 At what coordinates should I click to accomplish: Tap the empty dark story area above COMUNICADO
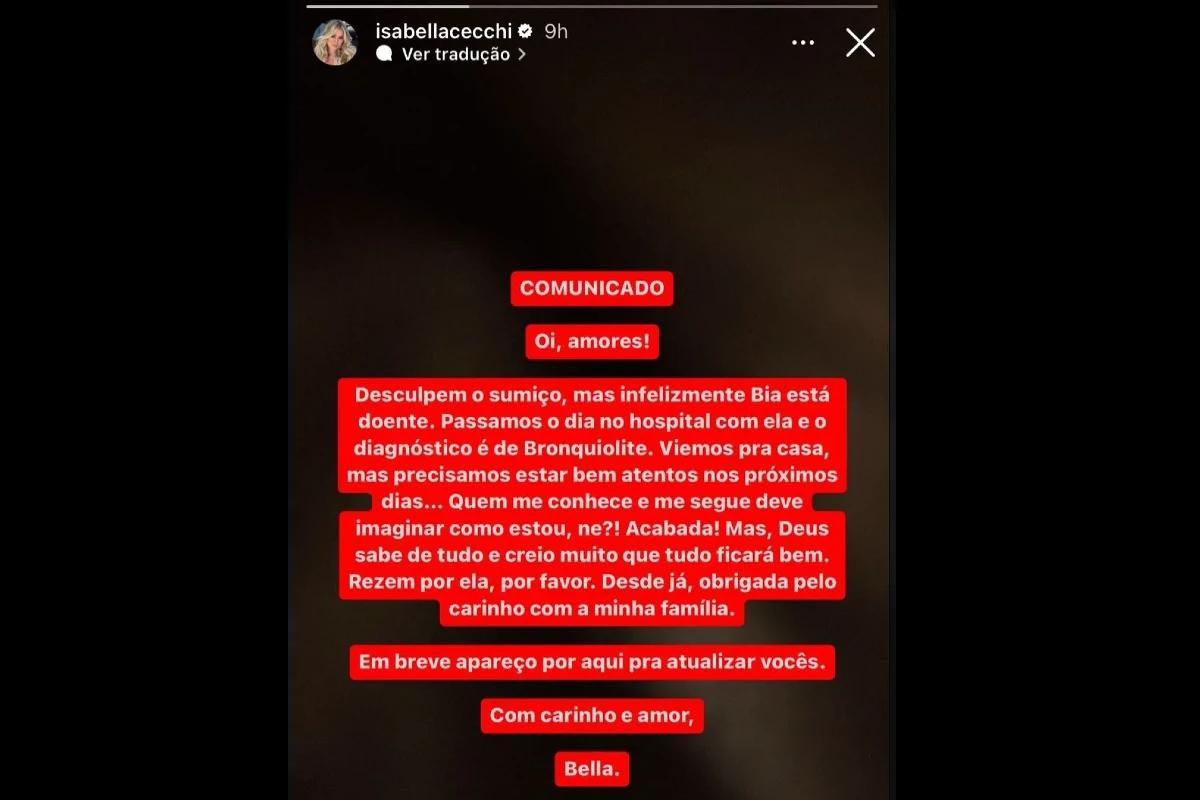pos(592,170)
